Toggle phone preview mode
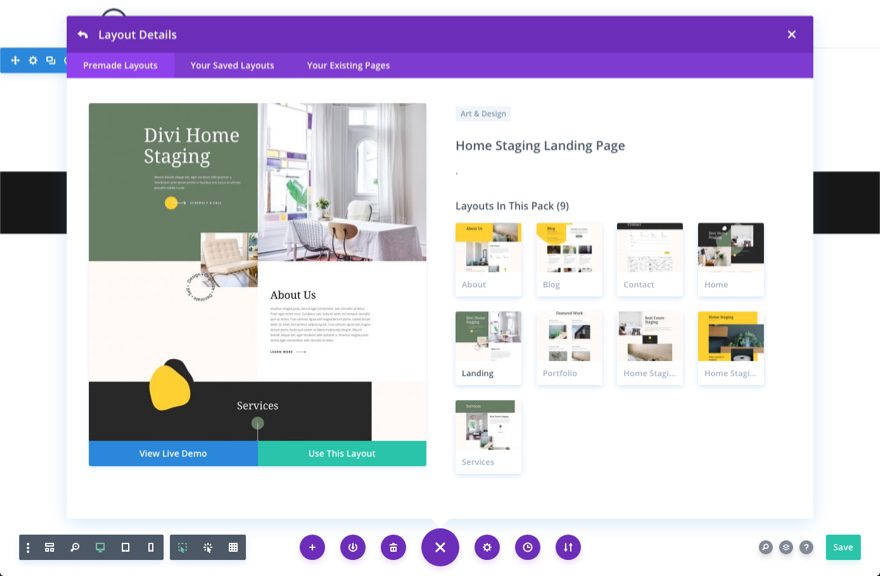 pos(149,547)
